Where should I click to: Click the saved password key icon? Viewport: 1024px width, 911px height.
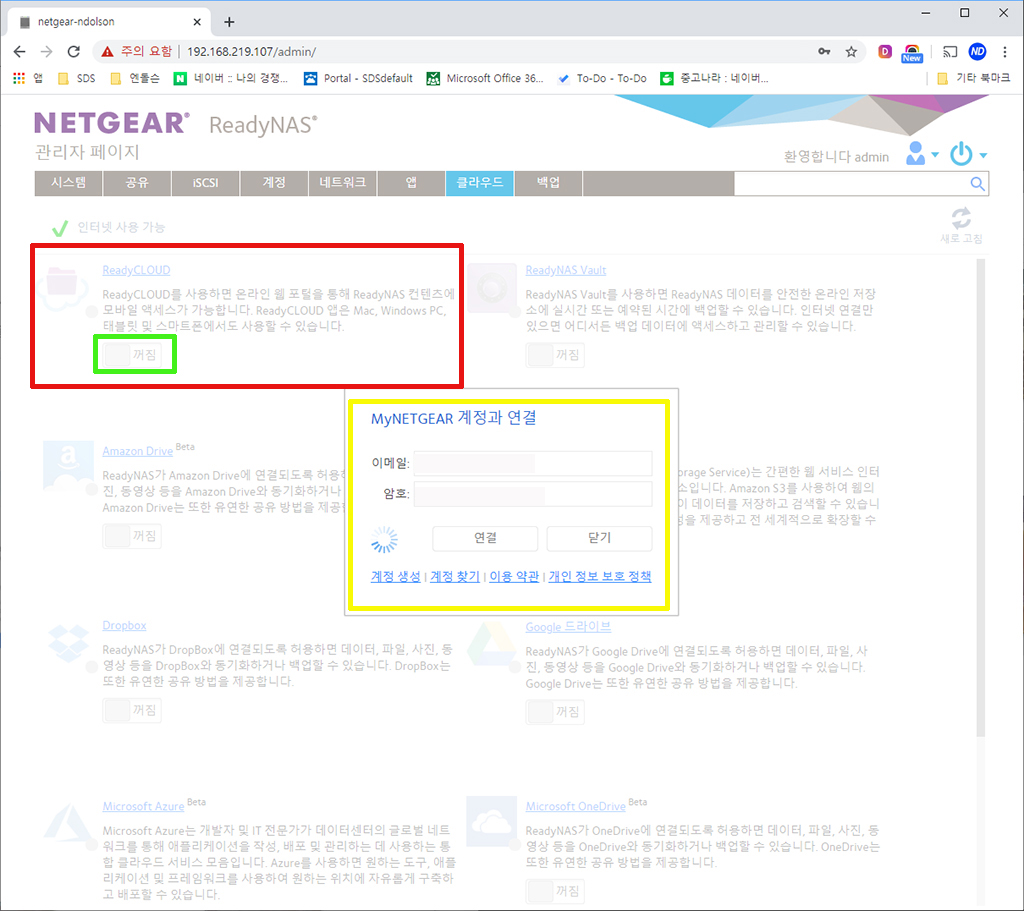click(x=824, y=52)
